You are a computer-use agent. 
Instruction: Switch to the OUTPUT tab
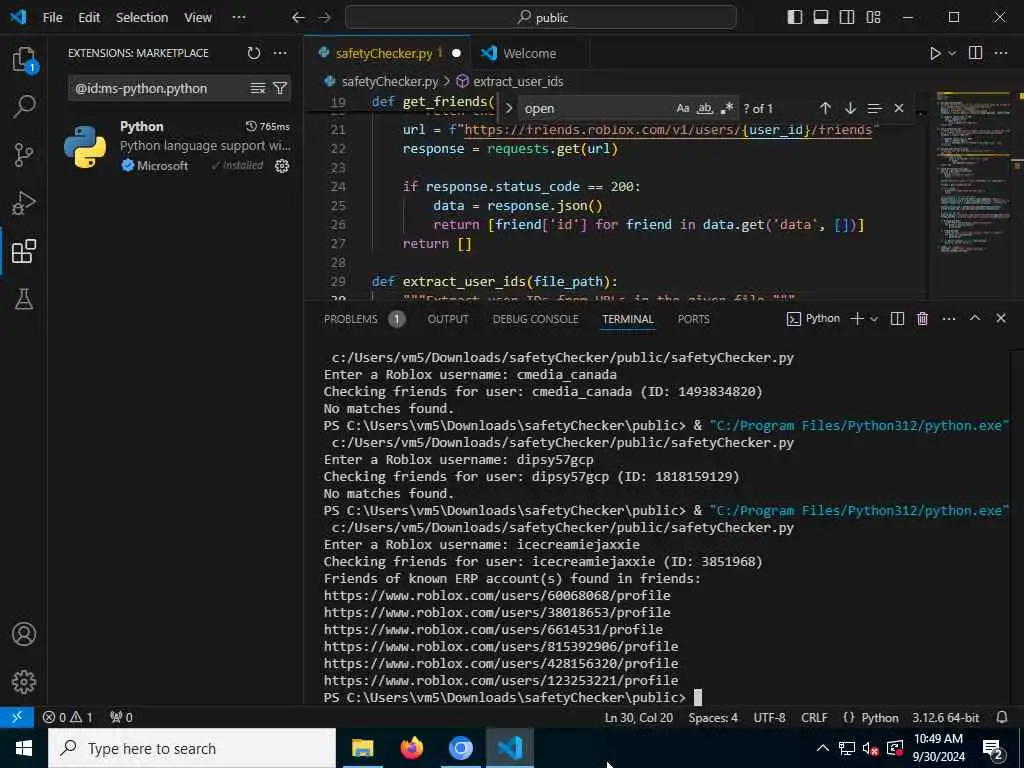point(448,319)
